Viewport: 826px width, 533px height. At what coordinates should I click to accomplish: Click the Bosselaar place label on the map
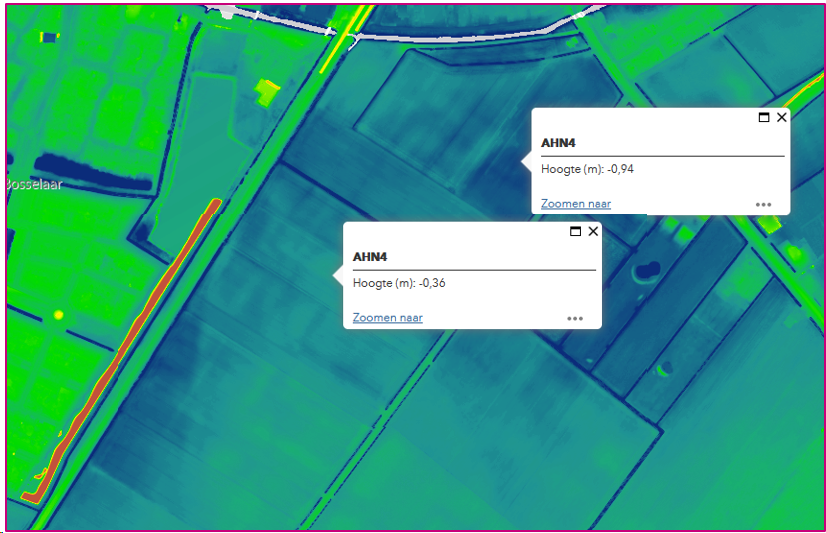(x=34, y=184)
